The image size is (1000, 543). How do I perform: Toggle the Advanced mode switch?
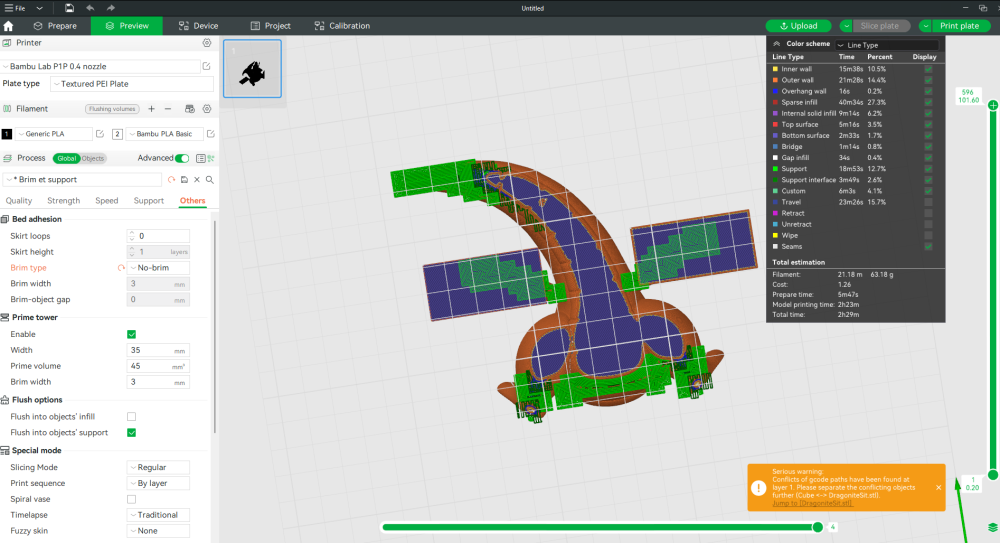[182, 158]
